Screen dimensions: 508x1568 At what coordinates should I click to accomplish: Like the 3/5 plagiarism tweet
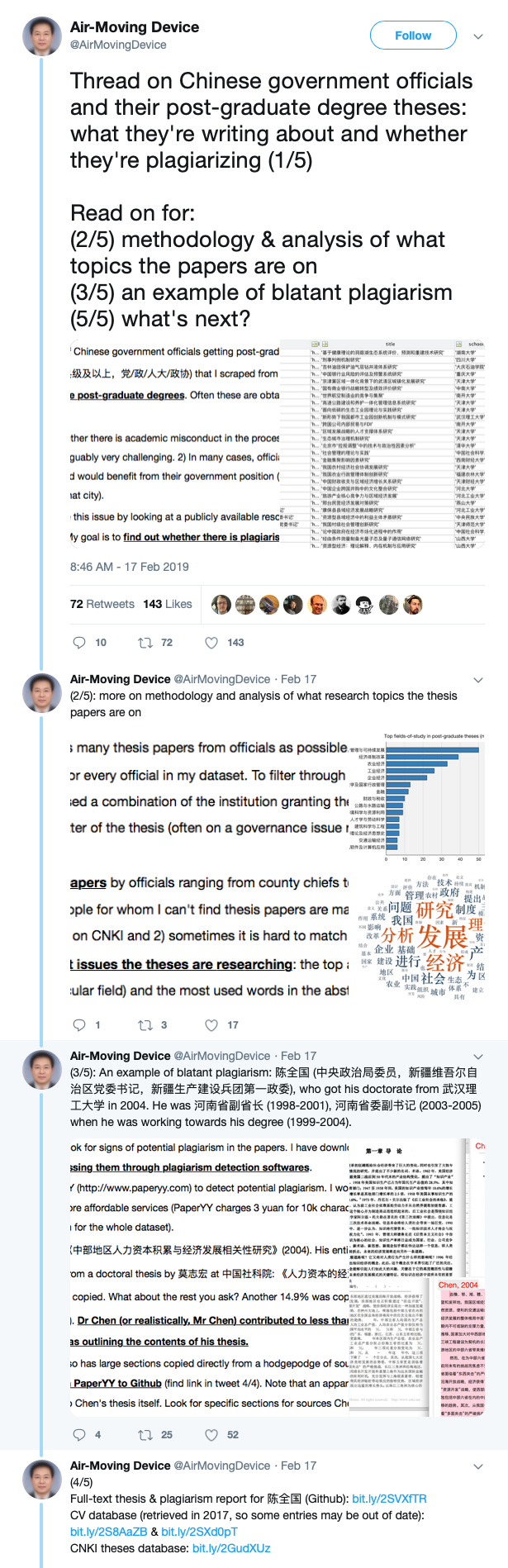click(211, 1435)
